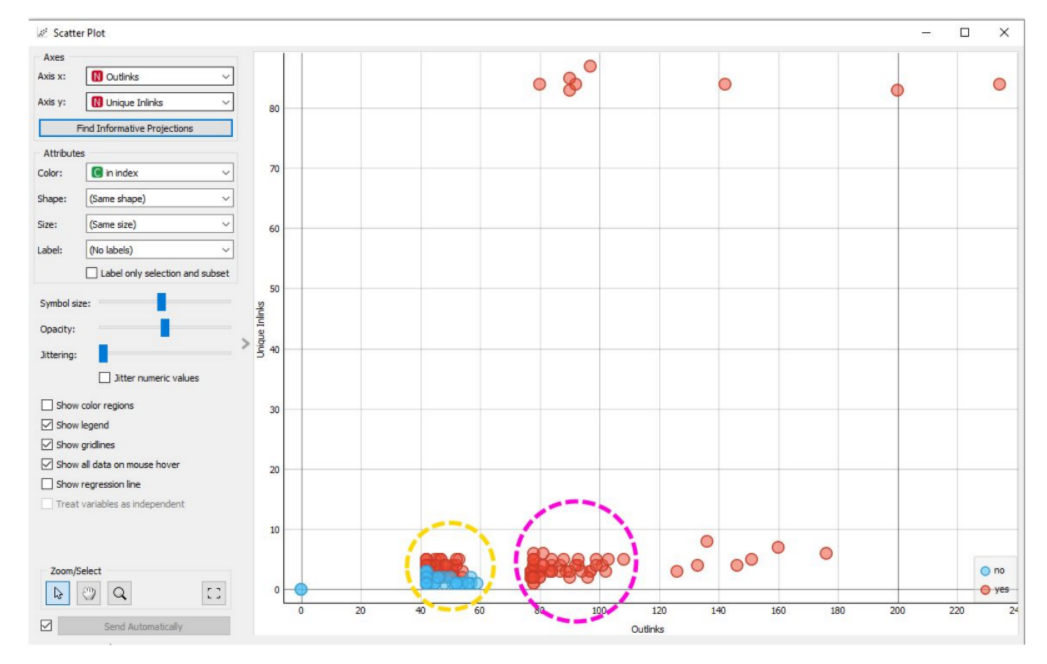
Task: Click the blue 'no' legend marker
Action: click(x=985, y=571)
